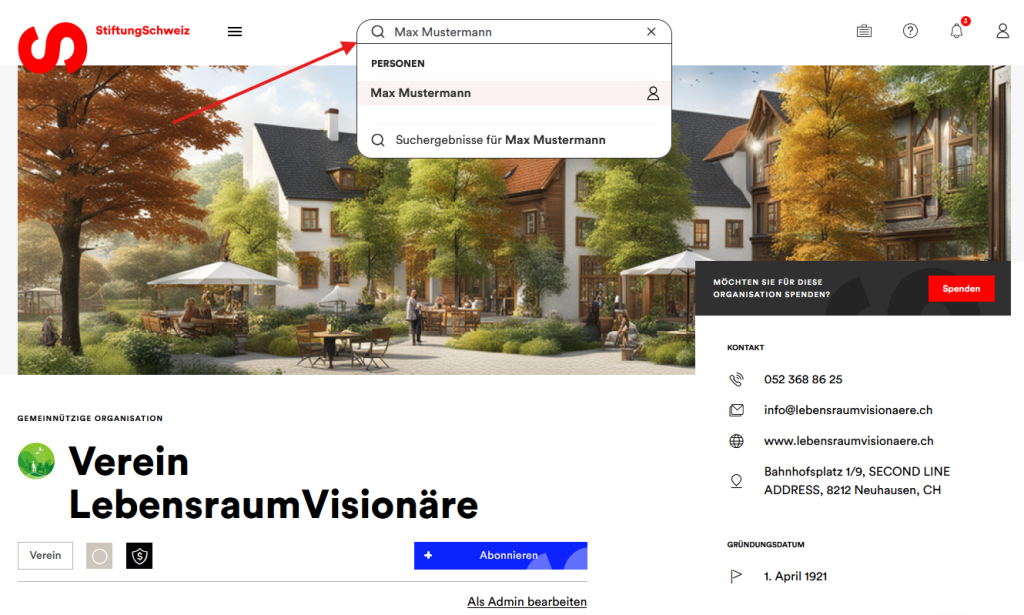Open the help question mark icon

pos(910,31)
